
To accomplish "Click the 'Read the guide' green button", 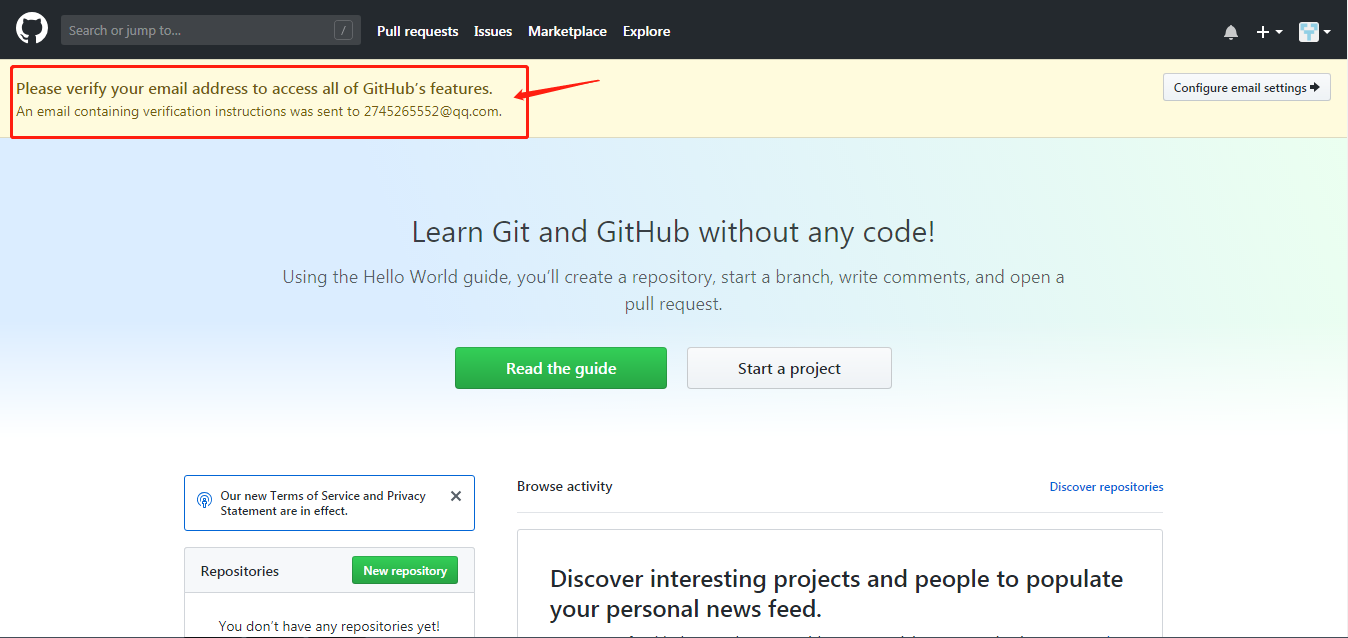I will pos(561,368).
